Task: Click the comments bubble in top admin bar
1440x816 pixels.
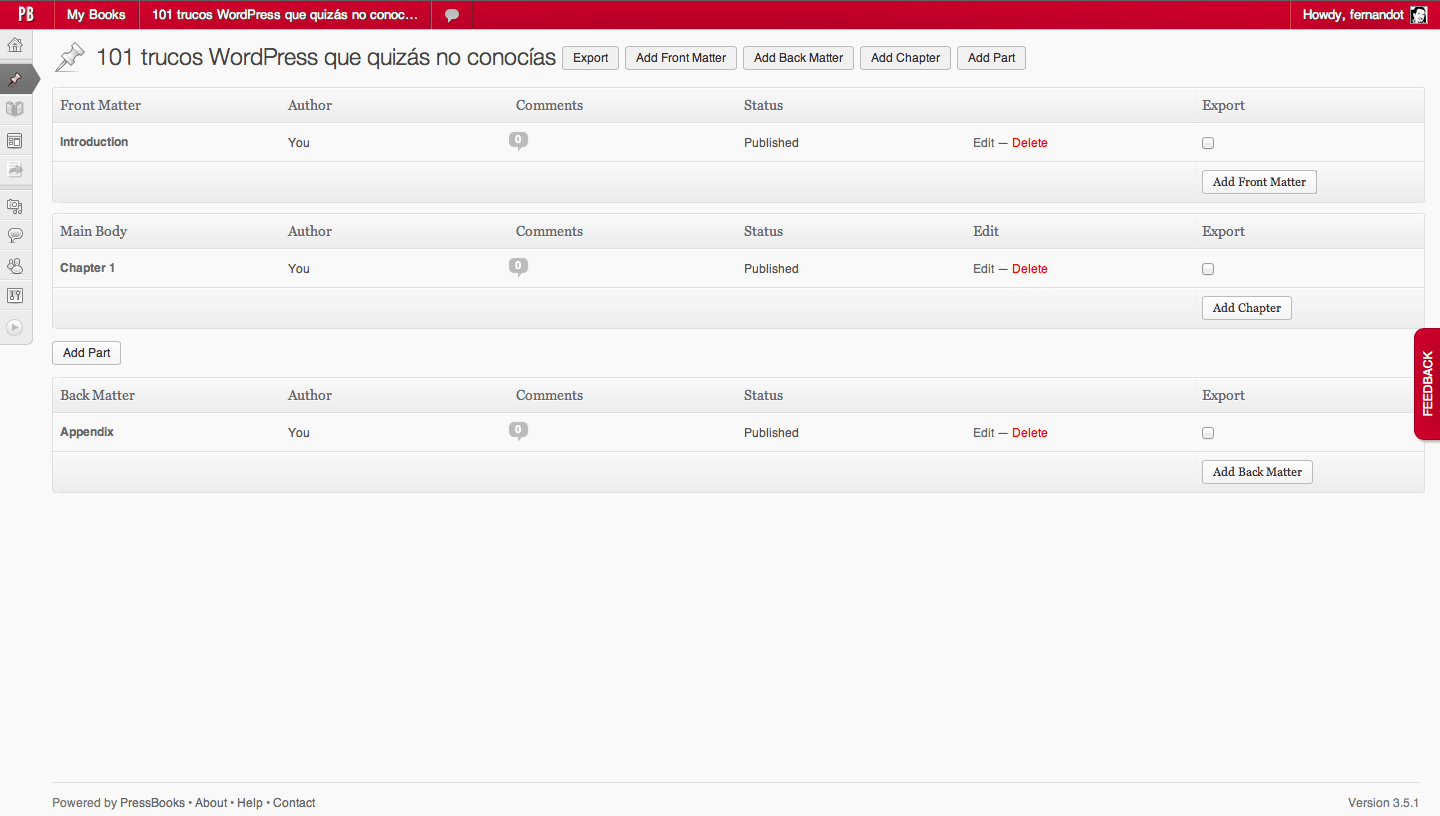Action: point(452,15)
